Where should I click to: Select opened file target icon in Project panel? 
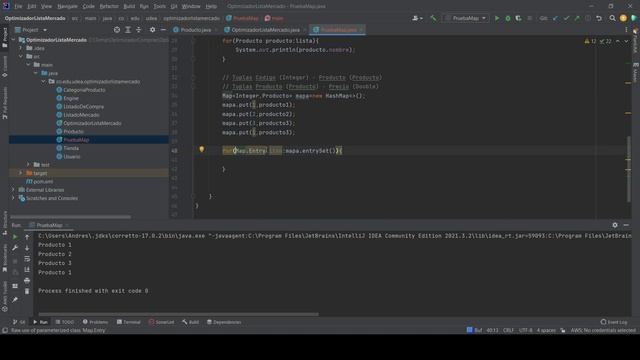click(117, 30)
